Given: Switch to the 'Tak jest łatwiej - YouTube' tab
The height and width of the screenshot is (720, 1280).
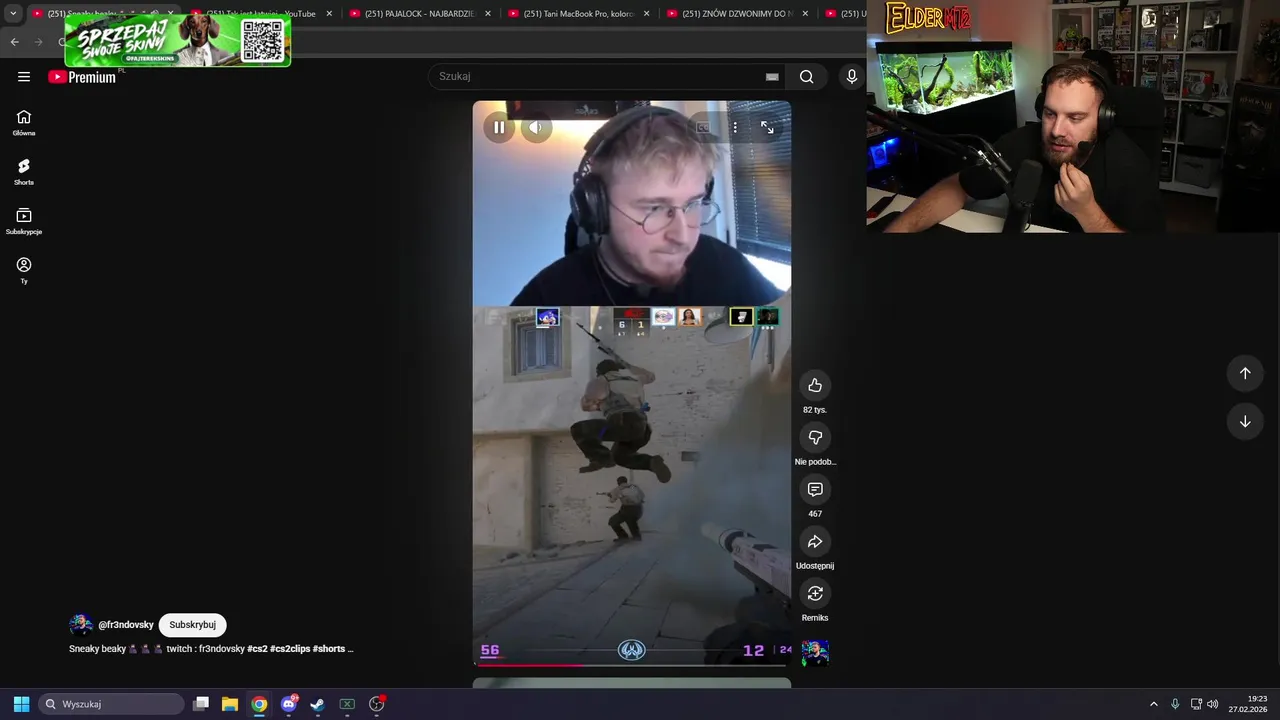Looking at the screenshot, I should coord(261,14).
